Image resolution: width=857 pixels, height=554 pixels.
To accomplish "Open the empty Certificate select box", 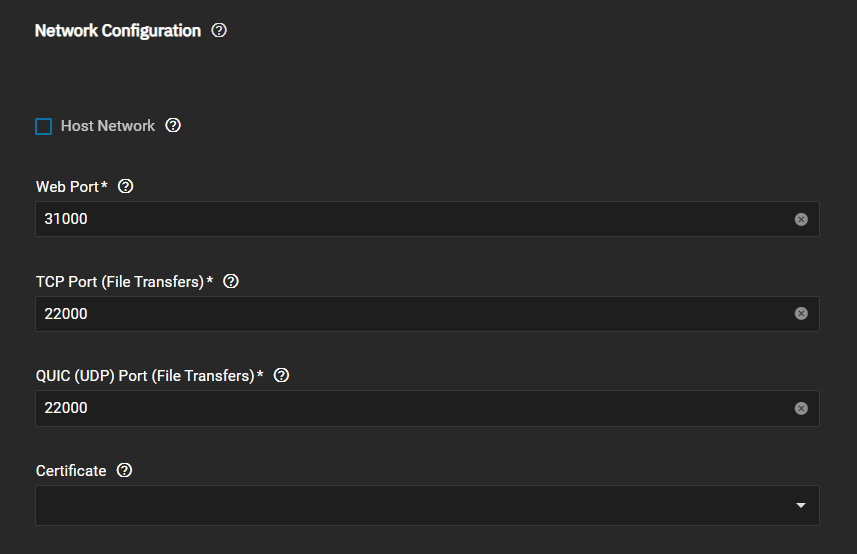I will coord(427,505).
